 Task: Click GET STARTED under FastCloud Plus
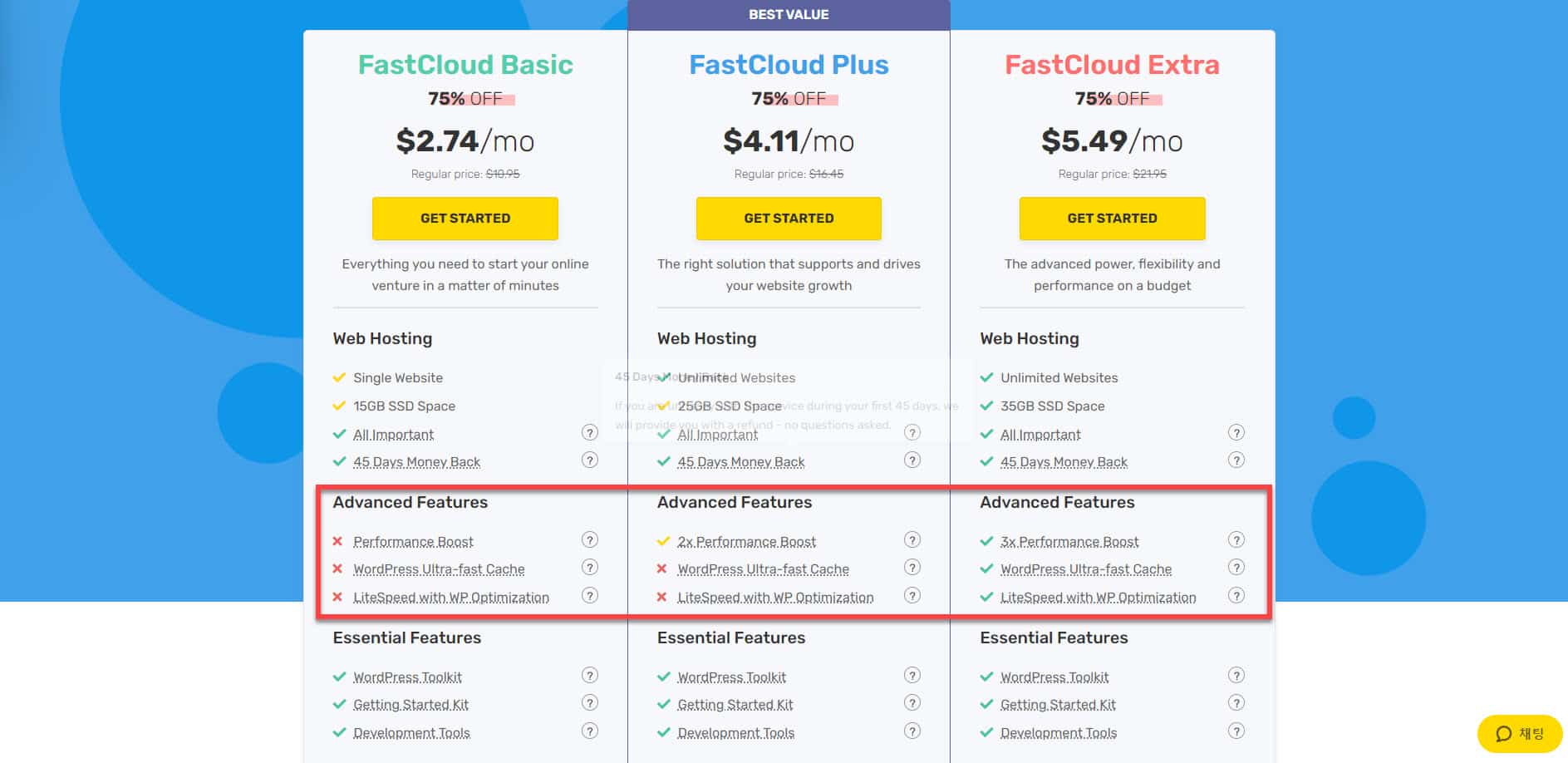789,218
